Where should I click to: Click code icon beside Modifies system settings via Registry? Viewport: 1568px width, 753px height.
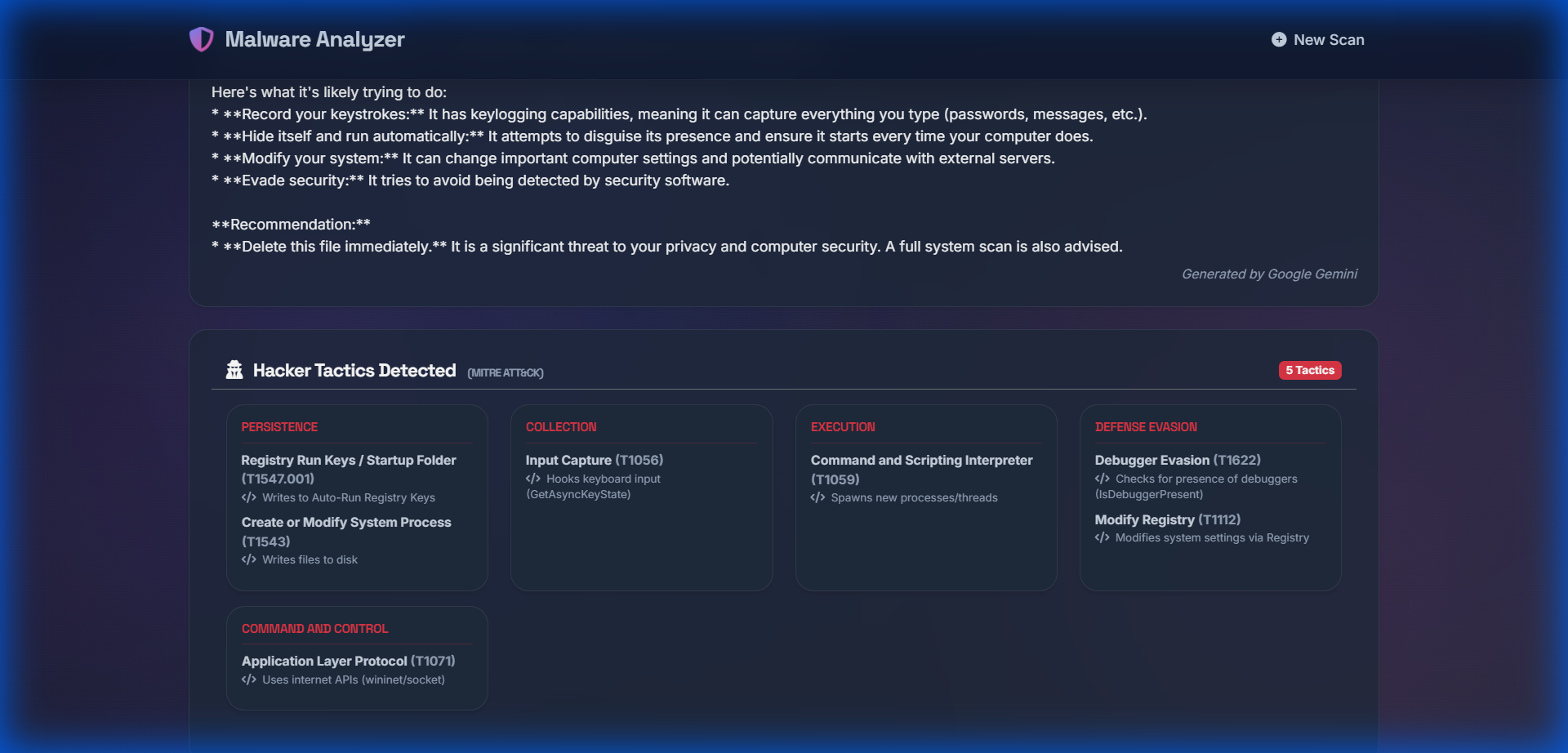[1102, 537]
